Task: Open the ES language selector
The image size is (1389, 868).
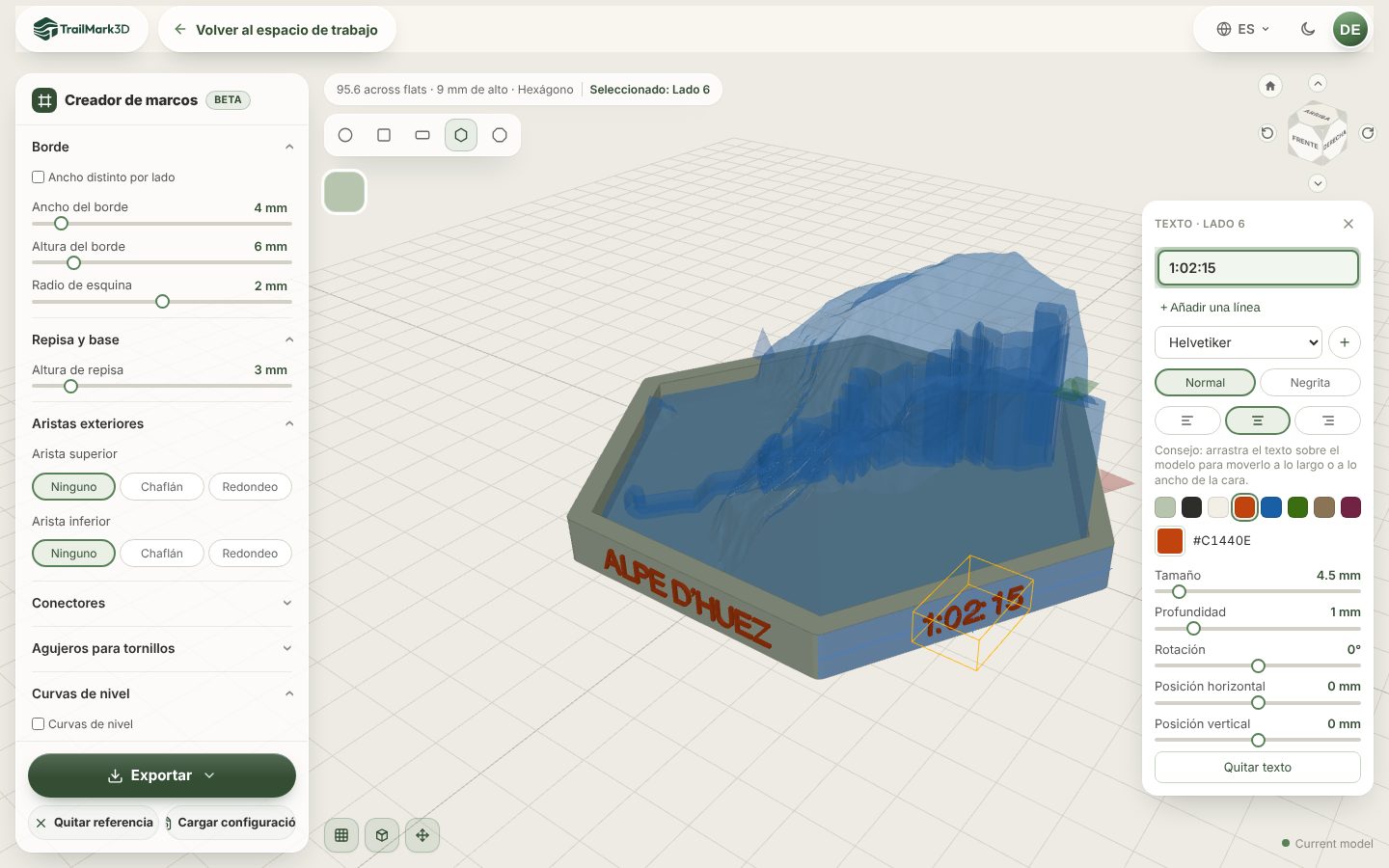Action: (x=1243, y=29)
